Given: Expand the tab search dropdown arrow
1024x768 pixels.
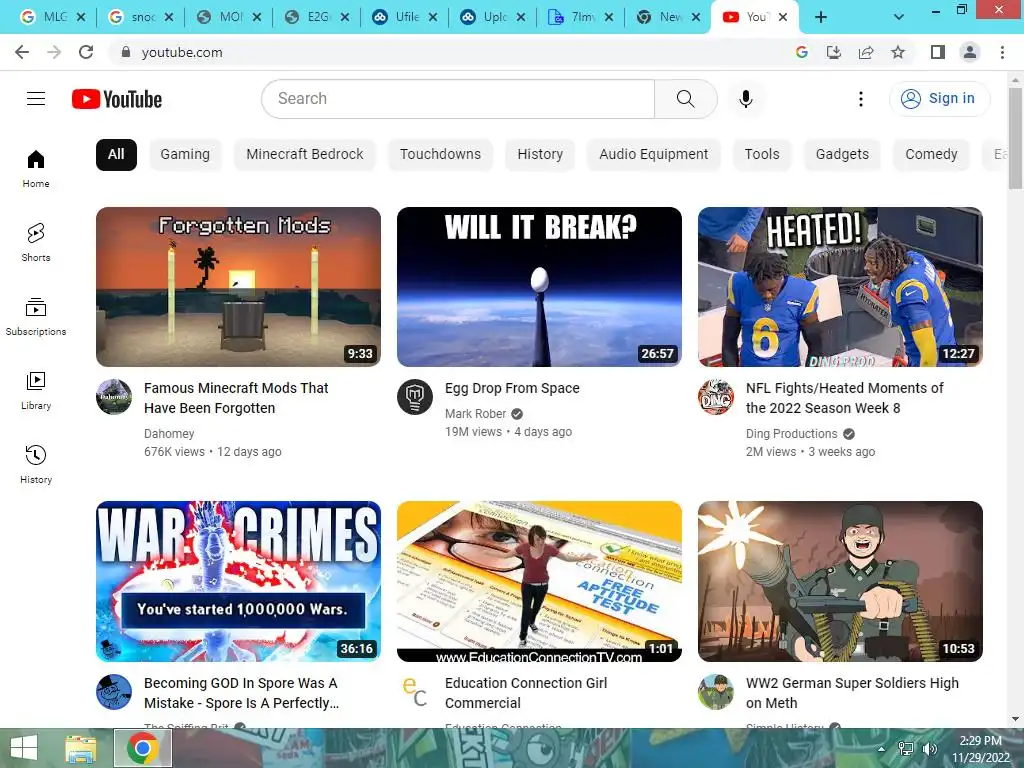Looking at the screenshot, I should click(x=899, y=18).
